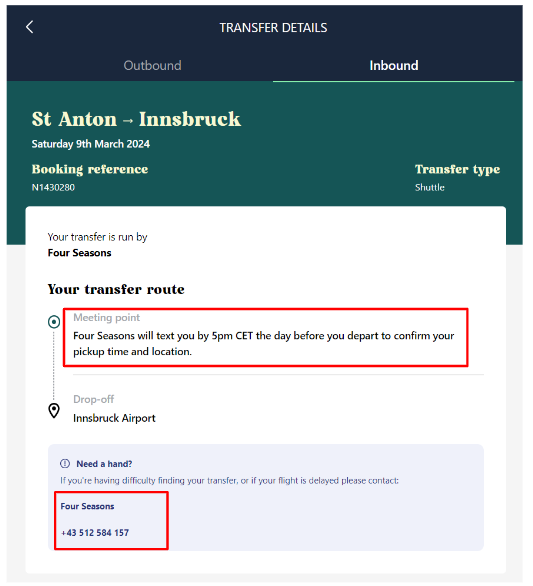Click the drop-off location pin icon
Viewport: 533px width, 586px height.
[54, 411]
